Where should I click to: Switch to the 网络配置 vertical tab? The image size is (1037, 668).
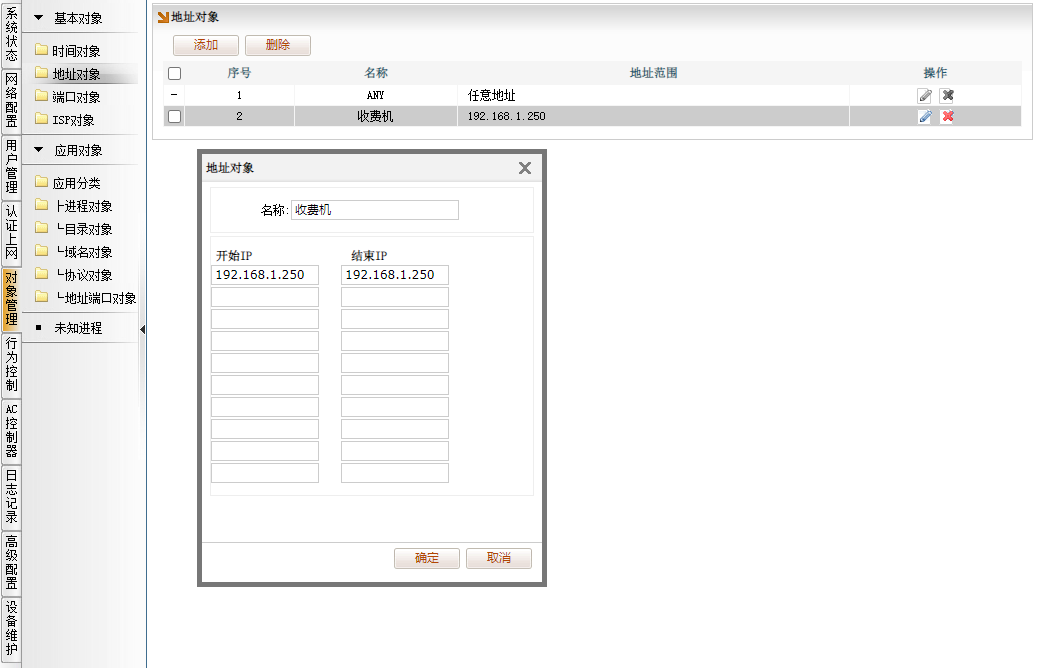pyautogui.click(x=11, y=100)
